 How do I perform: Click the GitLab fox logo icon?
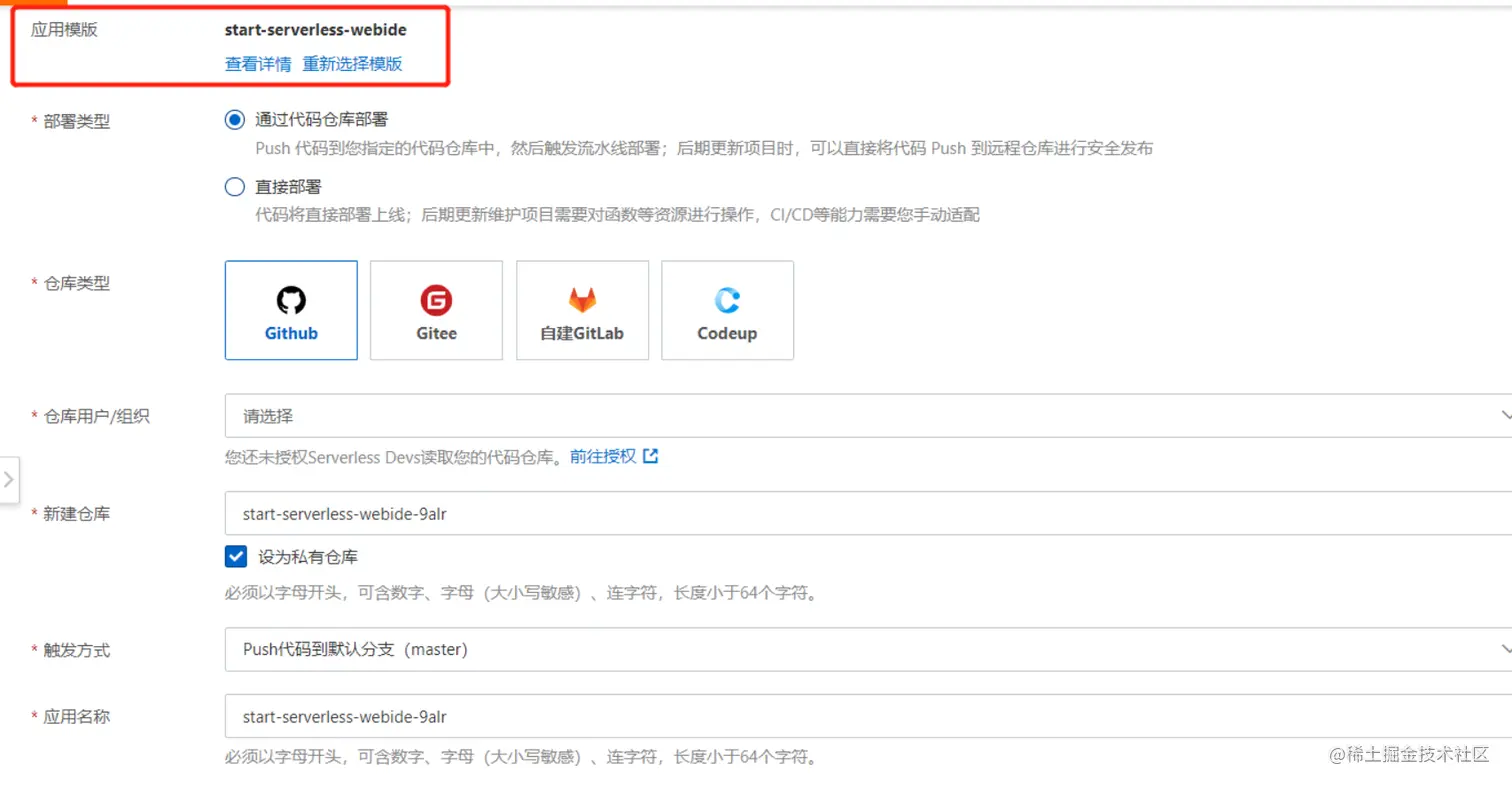coord(582,300)
